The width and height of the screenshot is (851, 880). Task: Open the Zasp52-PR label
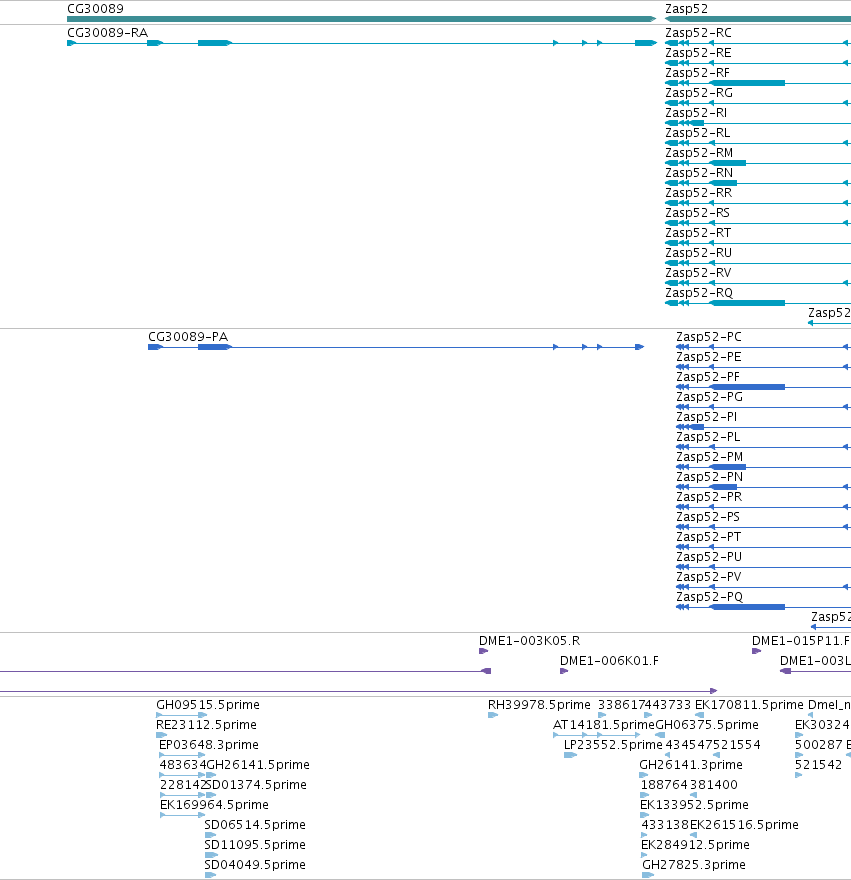click(x=710, y=497)
